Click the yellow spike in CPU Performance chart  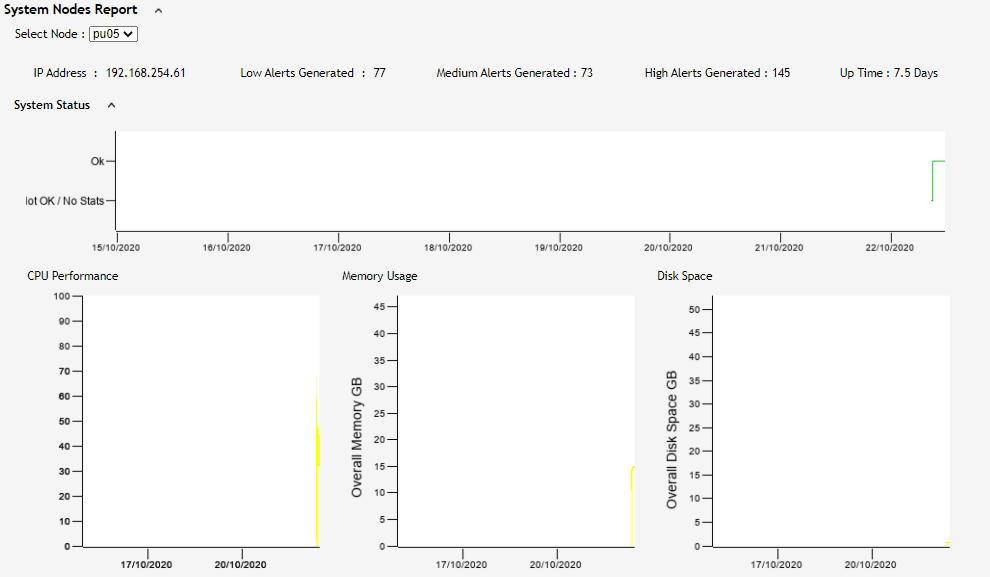point(317,460)
